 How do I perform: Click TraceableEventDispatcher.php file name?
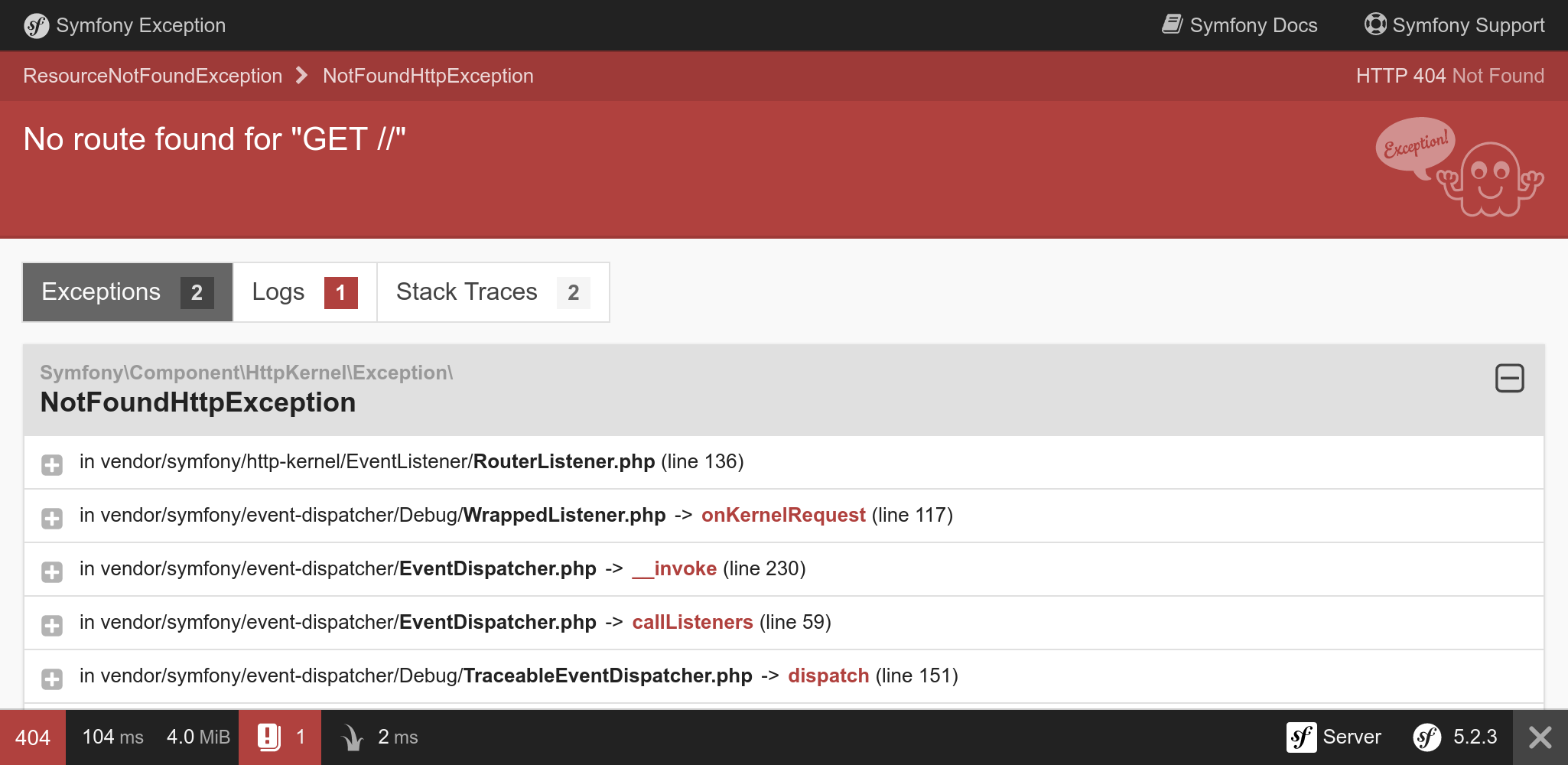click(608, 675)
